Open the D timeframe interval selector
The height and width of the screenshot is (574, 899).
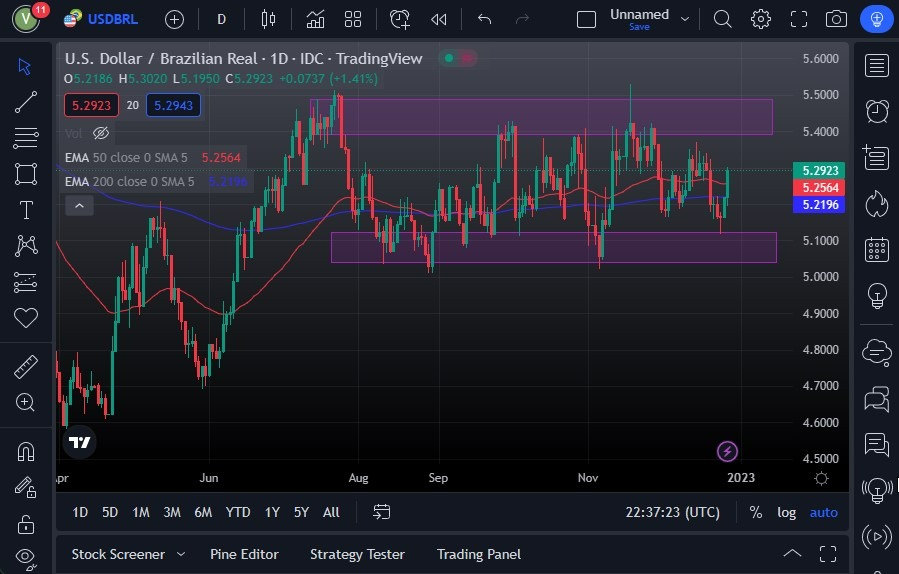(221, 19)
